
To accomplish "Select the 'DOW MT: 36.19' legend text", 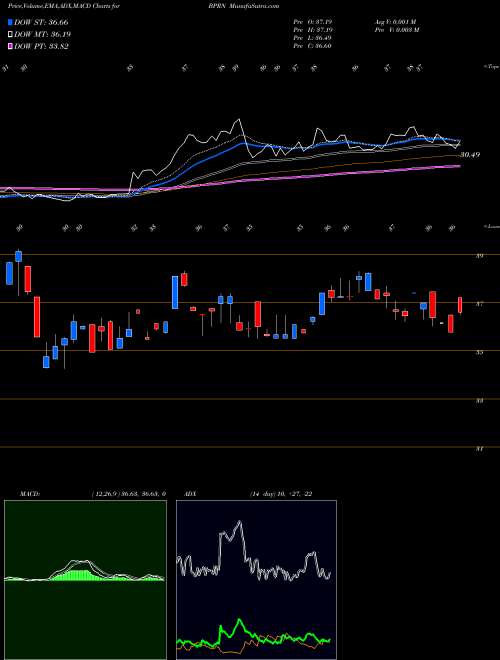I will point(43,35).
